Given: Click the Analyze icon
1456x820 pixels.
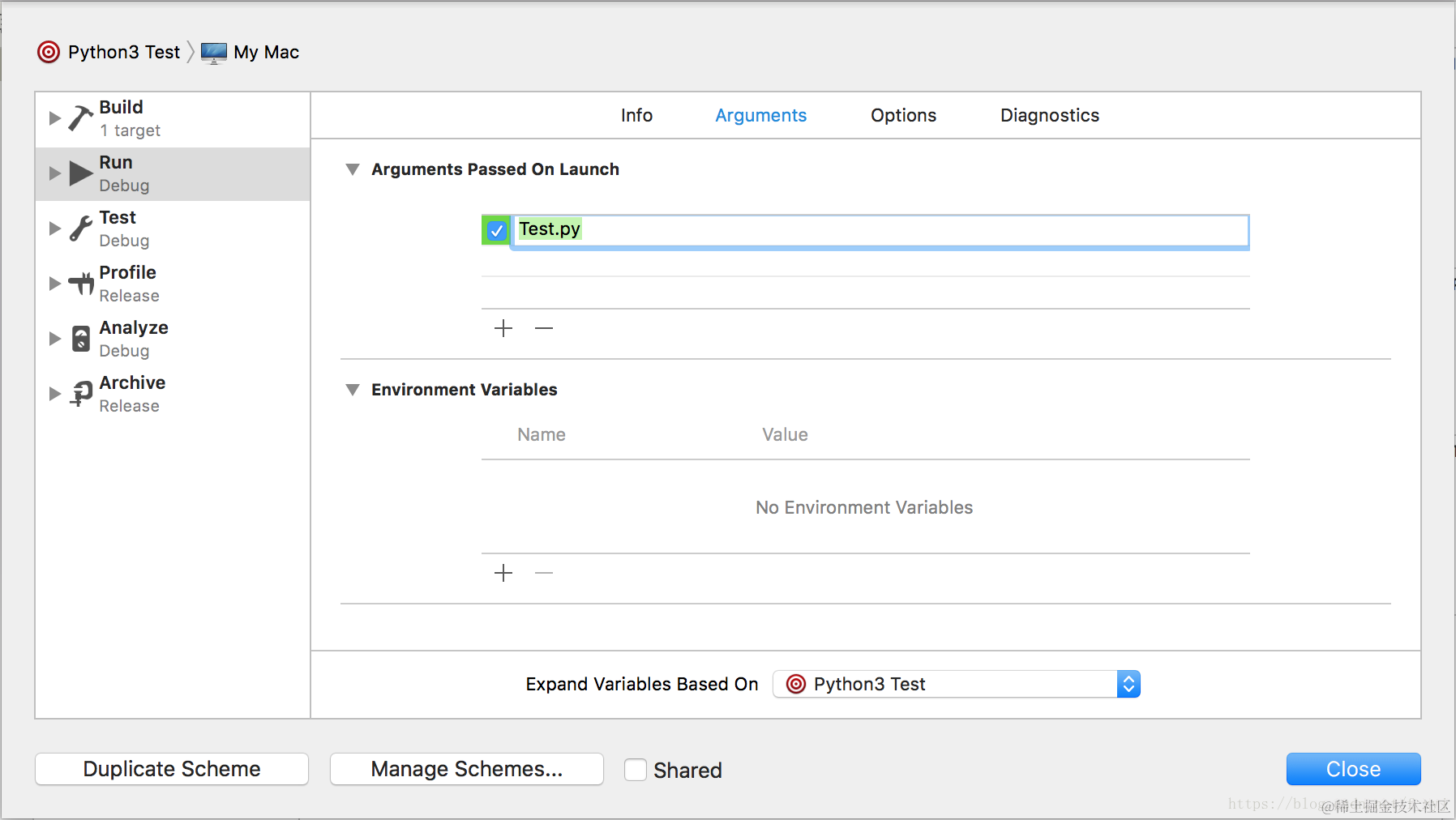Looking at the screenshot, I should [x=81, y=339].
